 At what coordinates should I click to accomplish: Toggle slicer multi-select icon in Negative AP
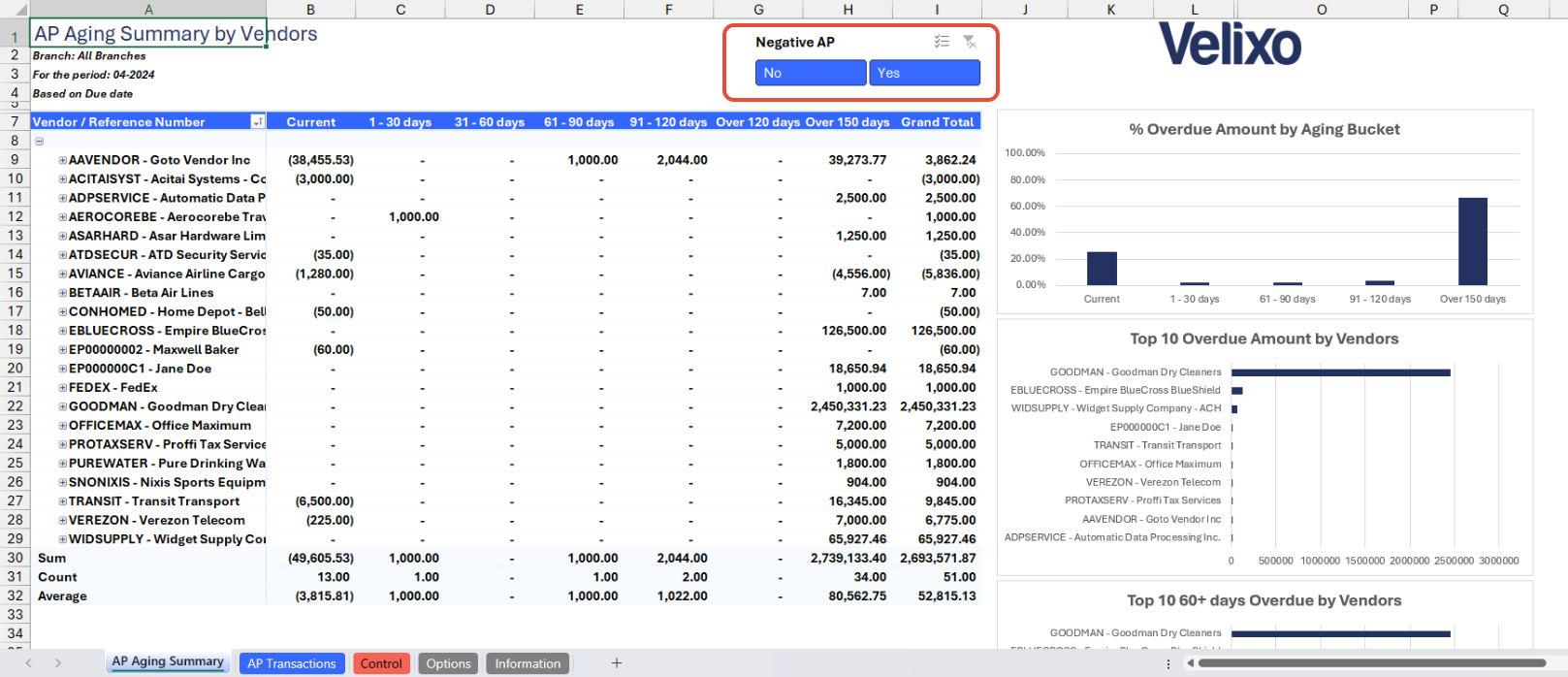[942, 42]
